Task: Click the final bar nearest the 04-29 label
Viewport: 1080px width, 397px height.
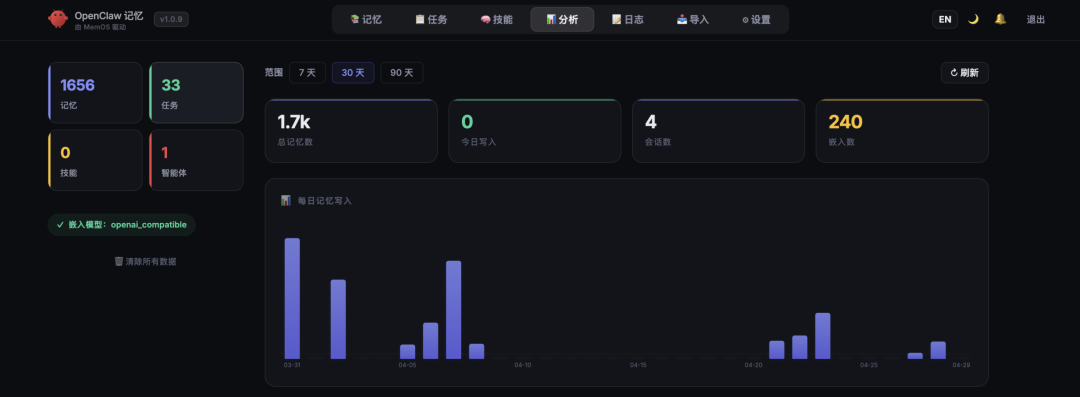Action: coord(938,350)
